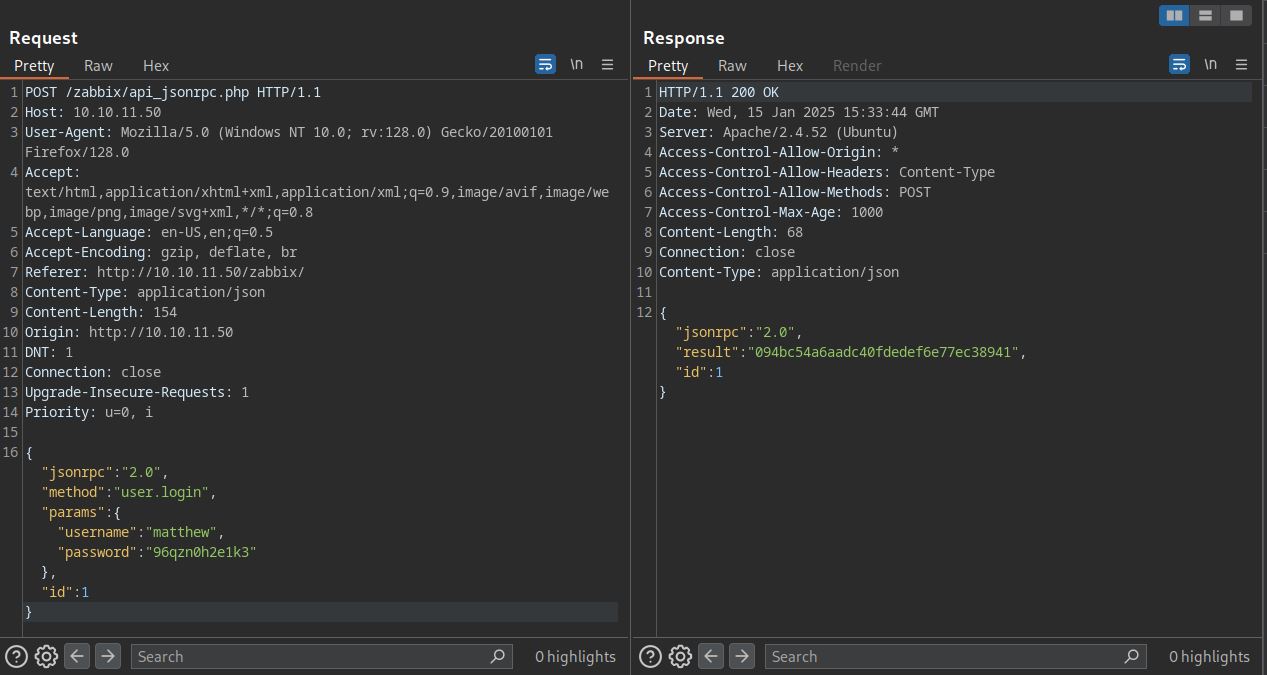Click the Request Search input field

(x=310, y=656)
